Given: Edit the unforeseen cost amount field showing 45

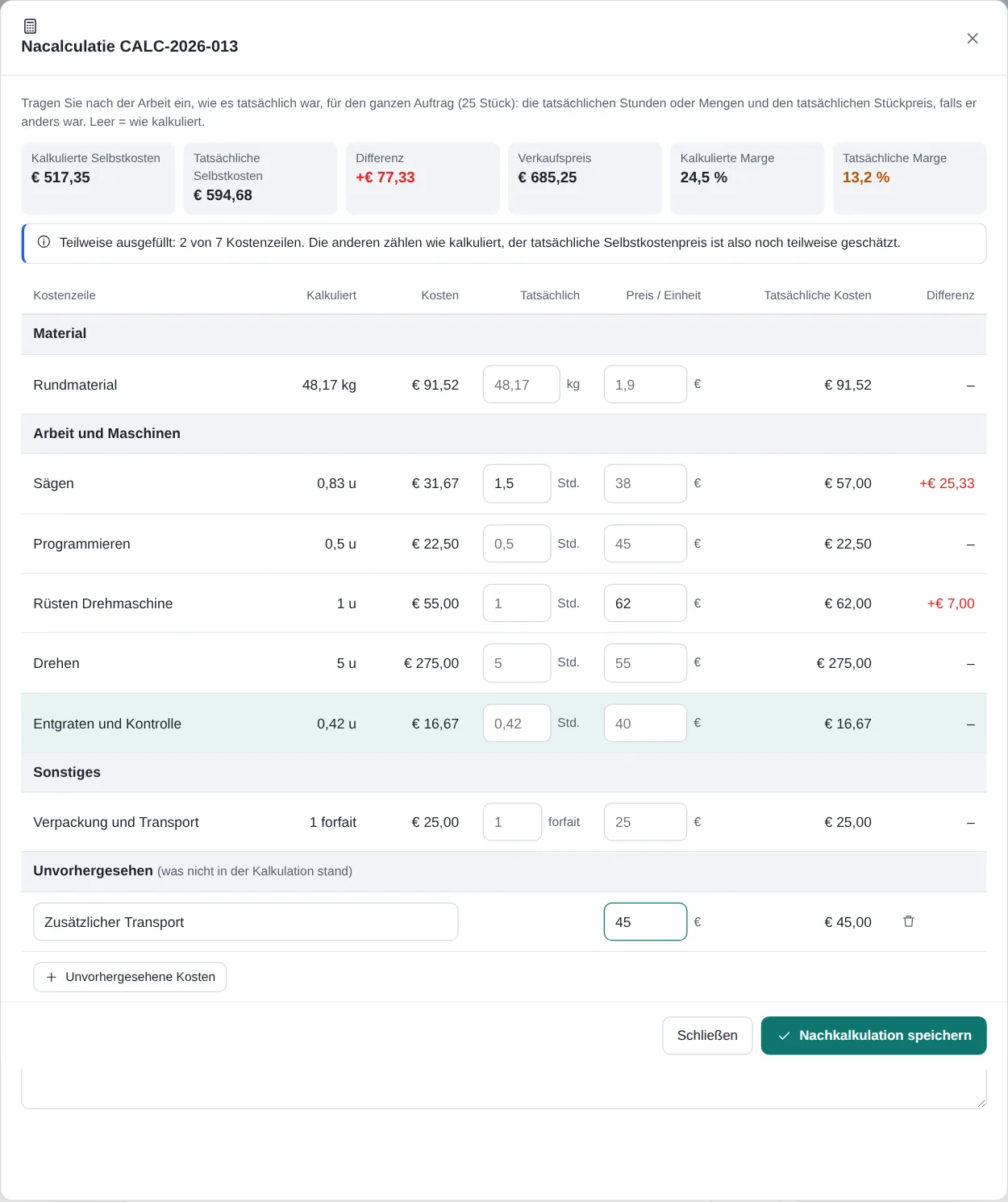Looking at the screenshot, I should [x=645, y=922].
